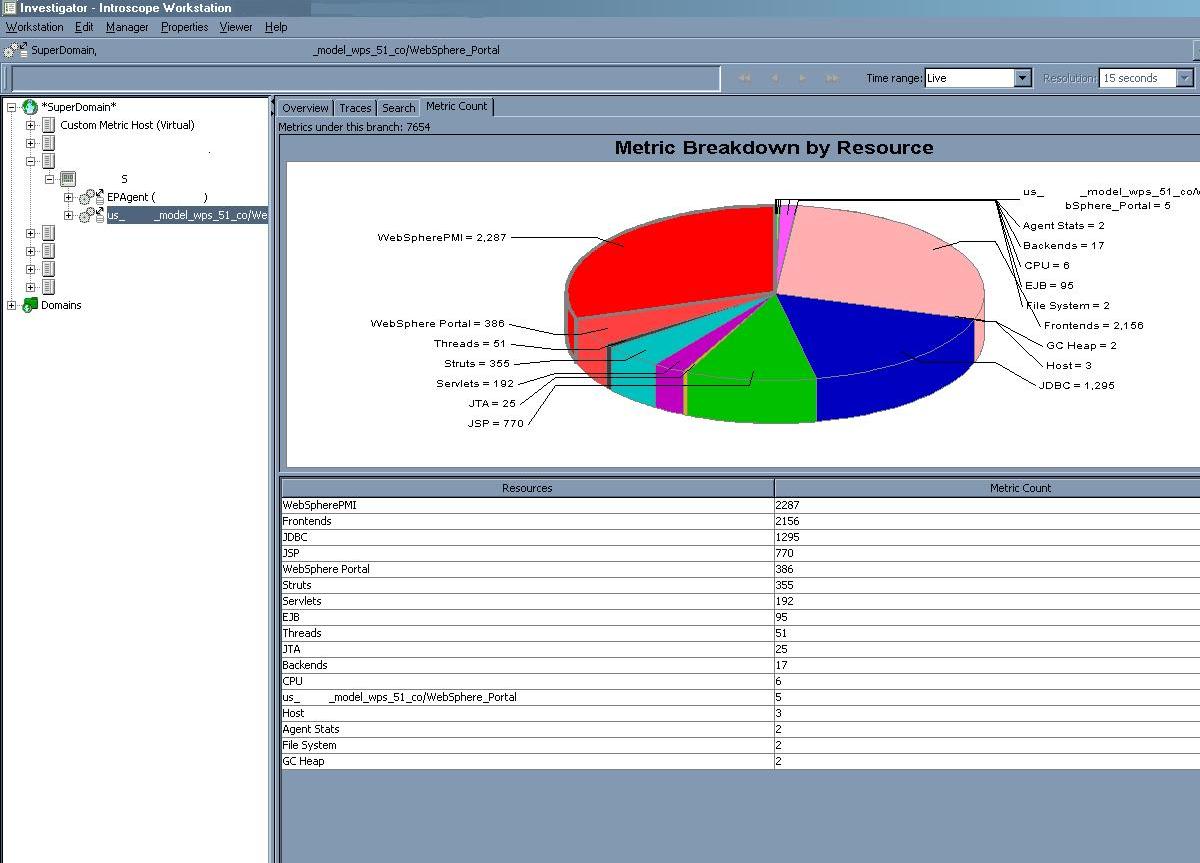Click the process icon beside the S node
This screenshot has height=863, width=1200.
pos(67,179)
